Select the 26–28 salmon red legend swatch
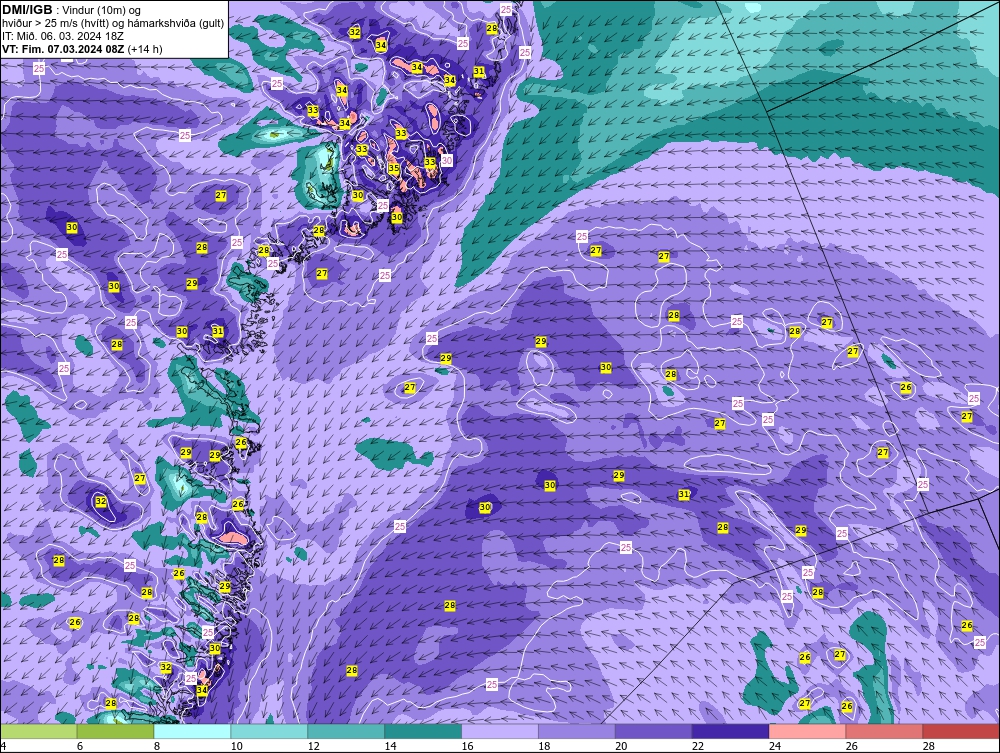This screenshot has width=1000, height=753. 884,731
